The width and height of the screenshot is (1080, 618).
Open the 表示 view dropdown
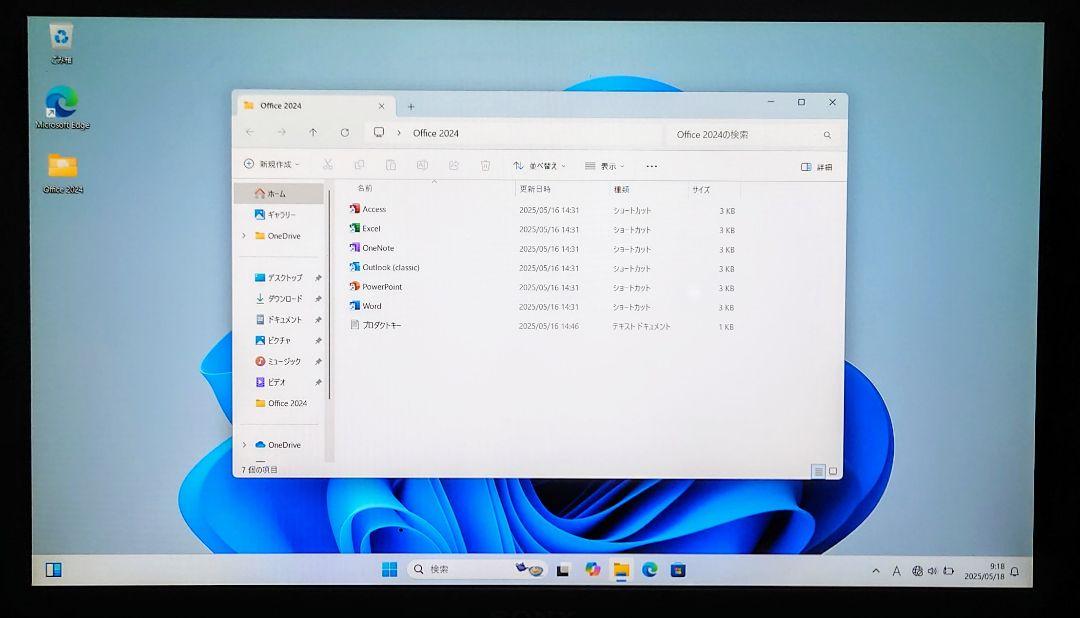point(604,166)
